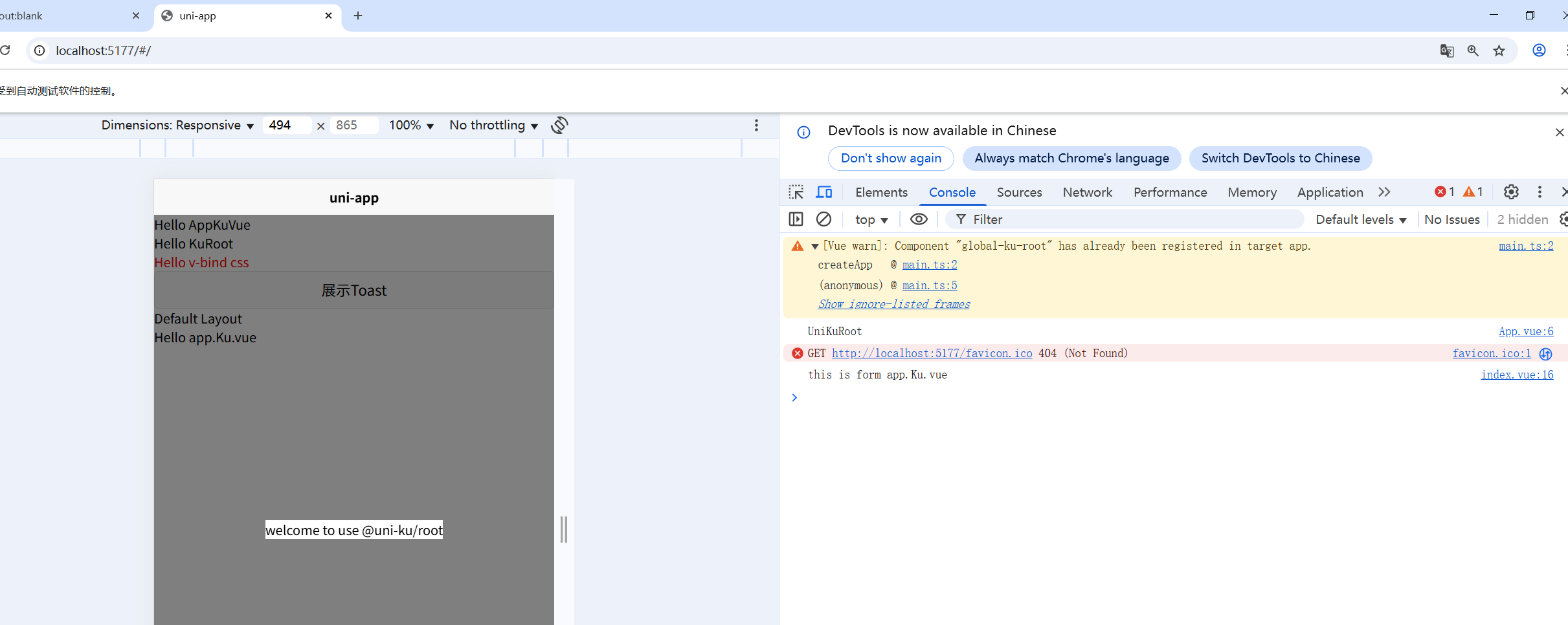Click the clear console icon
1568x625 pixels.
(823, 219)
